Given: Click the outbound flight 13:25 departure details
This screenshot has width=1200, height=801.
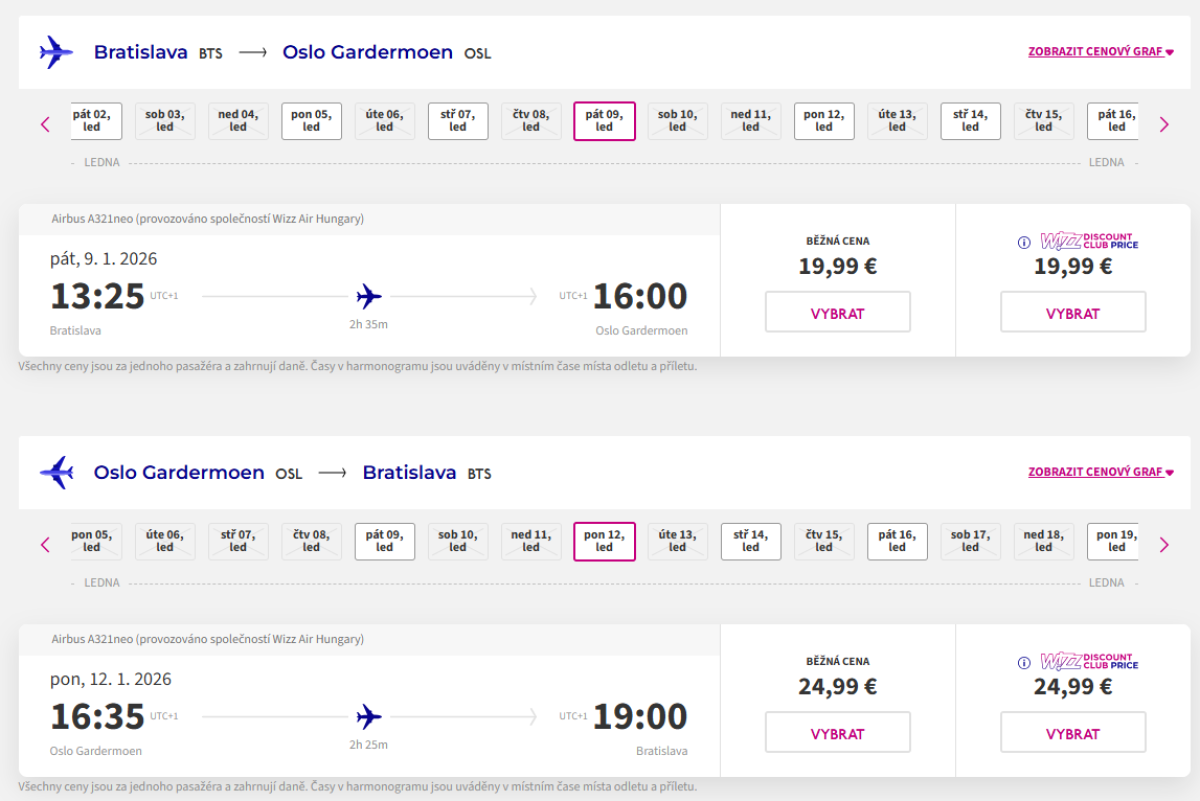Looking at the screenshot, I should 99,297.
